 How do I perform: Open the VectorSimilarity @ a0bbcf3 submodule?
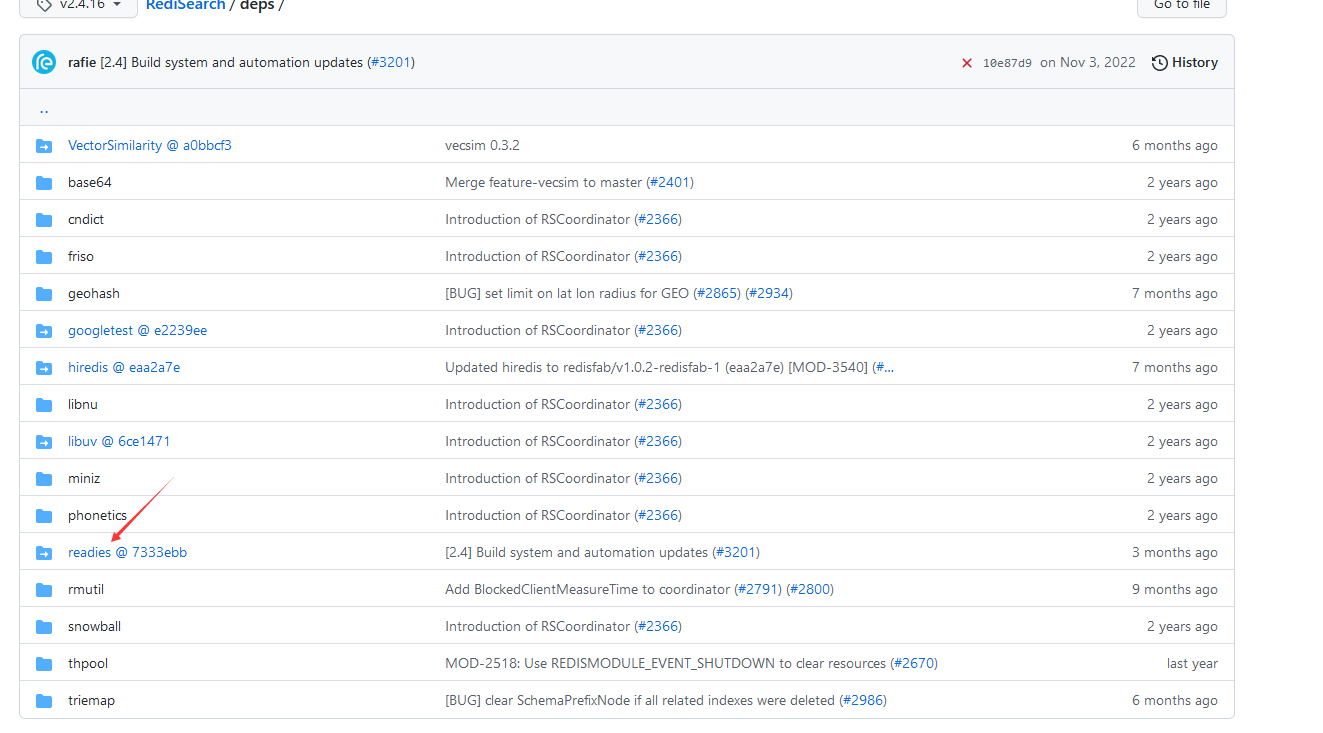tap(150, 145)
